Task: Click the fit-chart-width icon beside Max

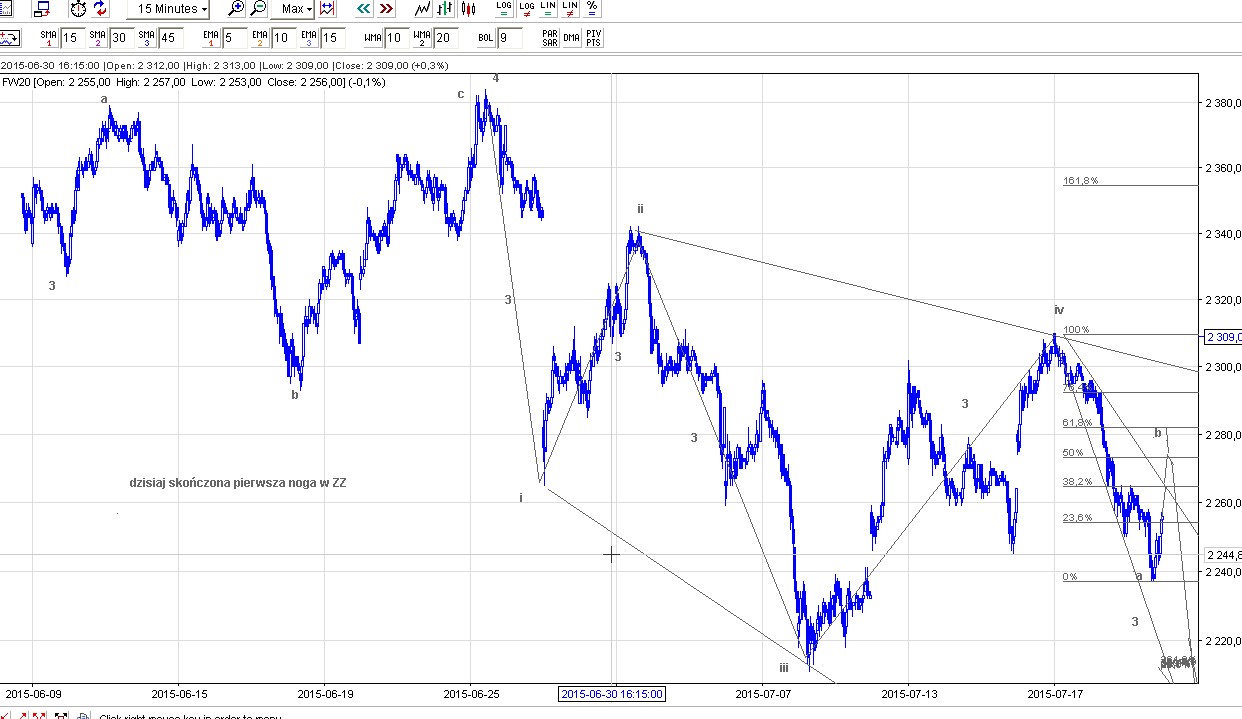Action: tap(327, 9)
